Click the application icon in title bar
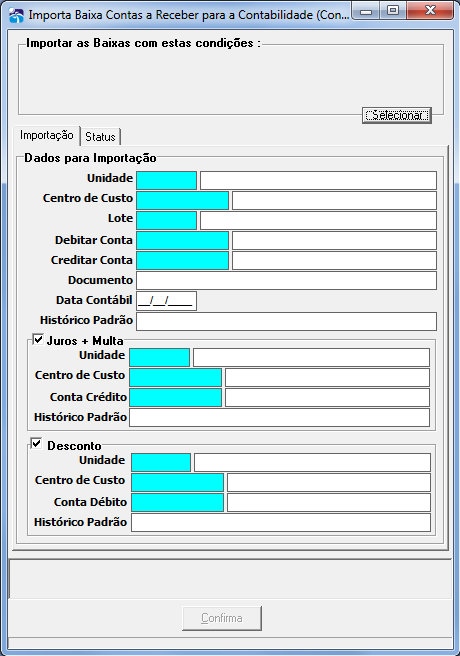Image resolution: width=460 pixels, height=656 pixels. coord(16,15)
